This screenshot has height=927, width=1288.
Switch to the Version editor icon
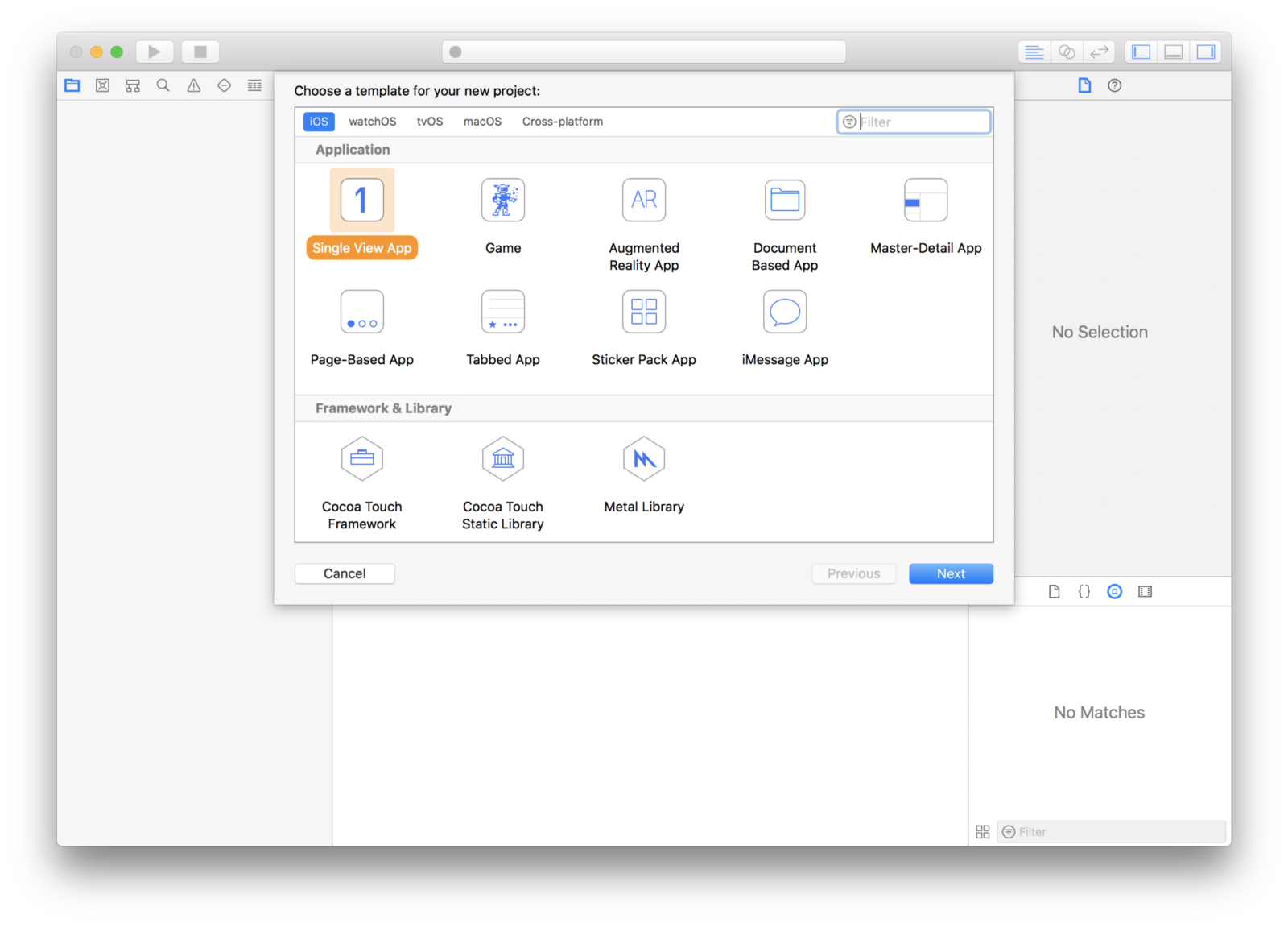1099,52
